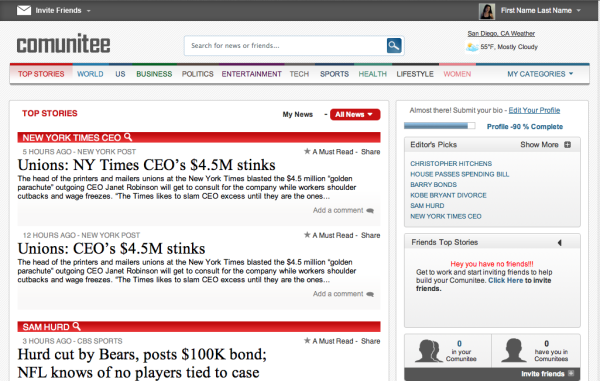Click plus icon beside Invite friends bar
This screenshot has height=381, width=600.
point(571,373)
